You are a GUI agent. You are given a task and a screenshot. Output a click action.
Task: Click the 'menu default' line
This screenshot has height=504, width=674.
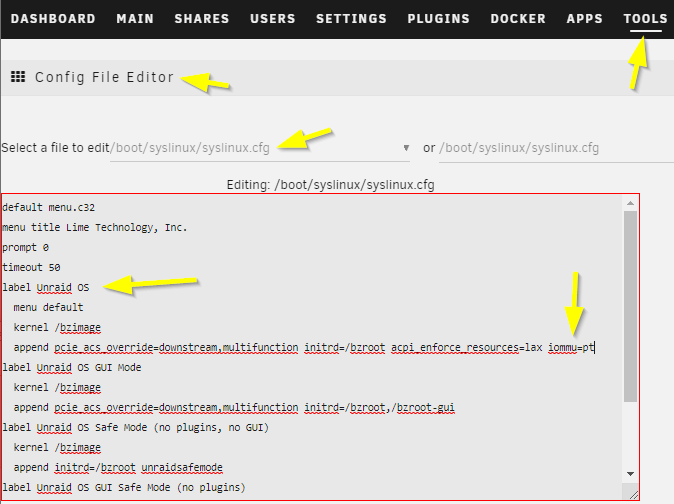[49, 308]
